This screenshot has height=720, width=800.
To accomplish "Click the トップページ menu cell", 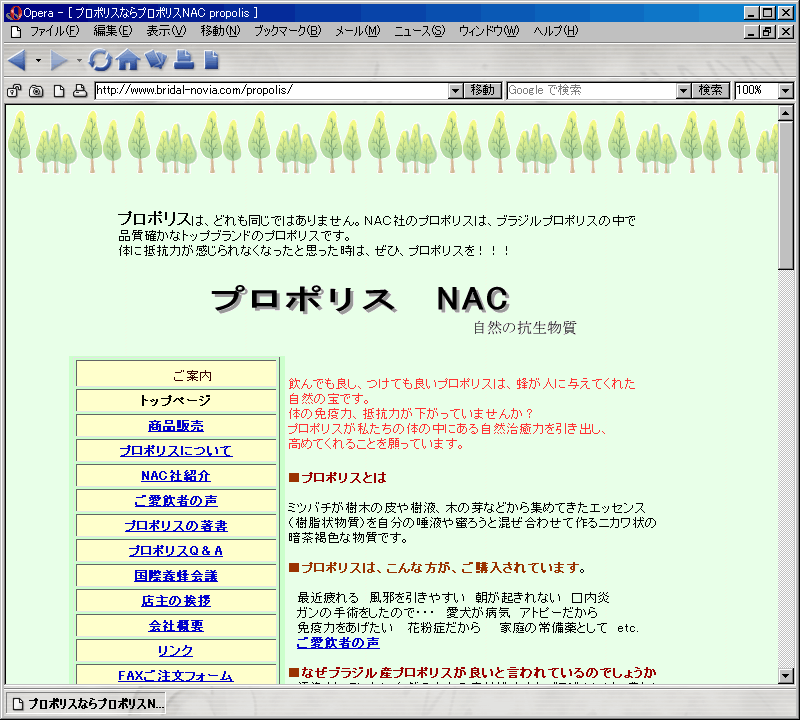I will 176,401.
